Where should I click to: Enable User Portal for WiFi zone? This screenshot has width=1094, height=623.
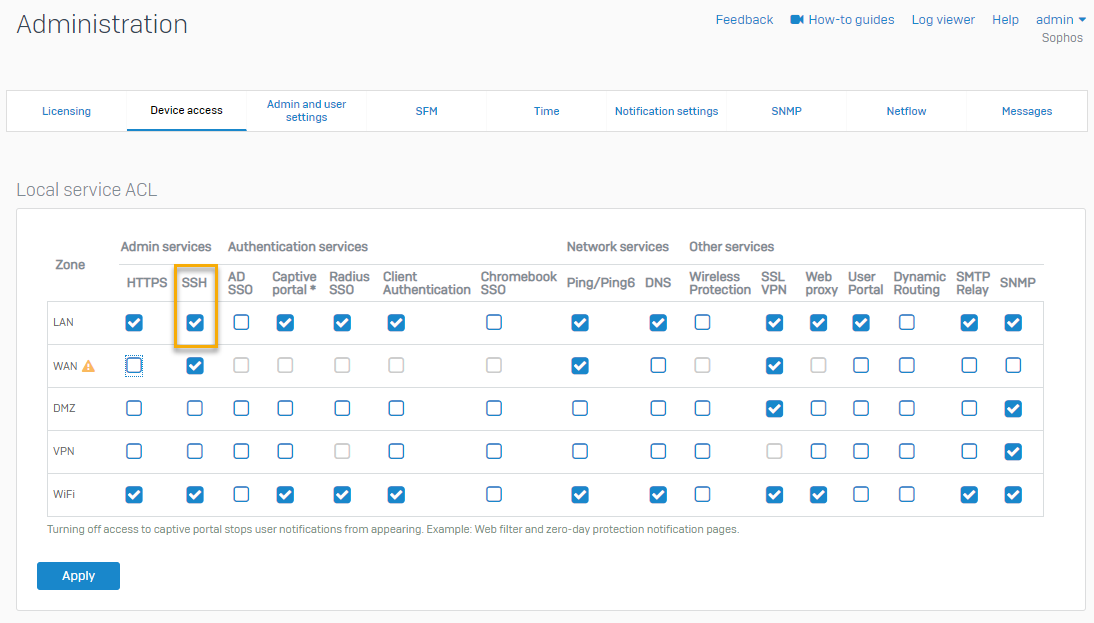pyautogui.click(x=861, y=494)
